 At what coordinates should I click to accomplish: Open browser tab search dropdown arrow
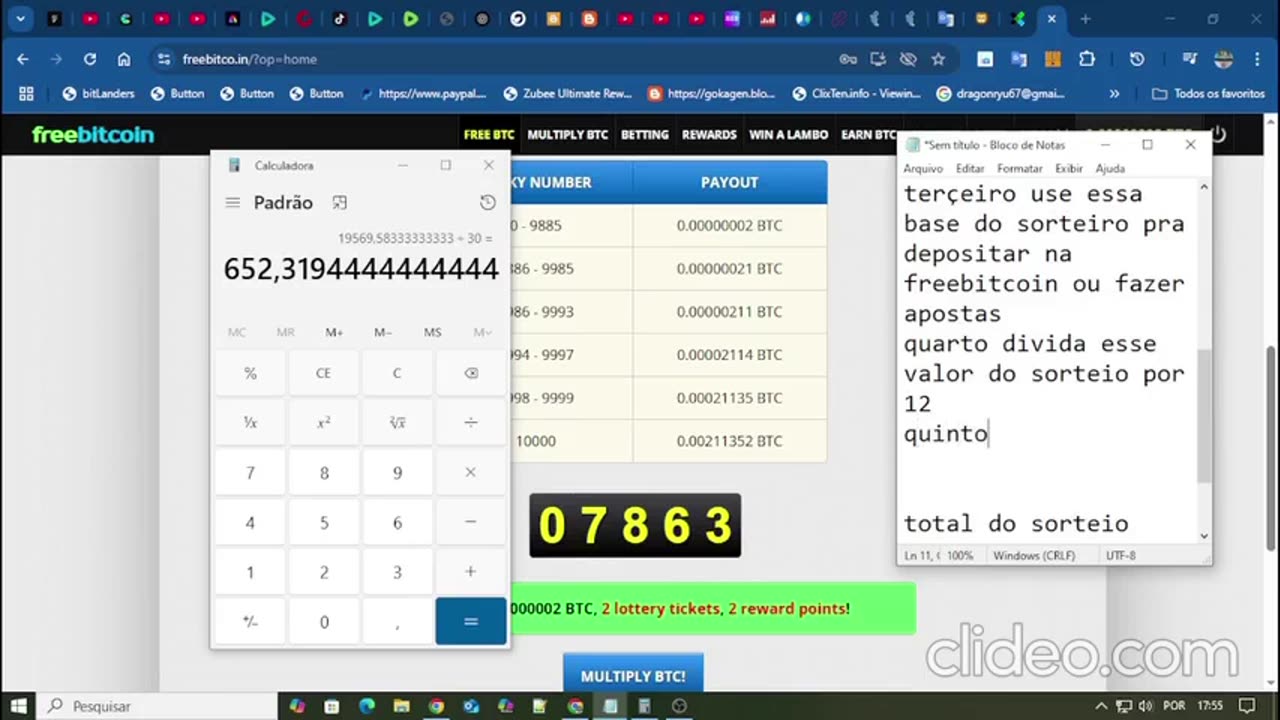[20, 18]
